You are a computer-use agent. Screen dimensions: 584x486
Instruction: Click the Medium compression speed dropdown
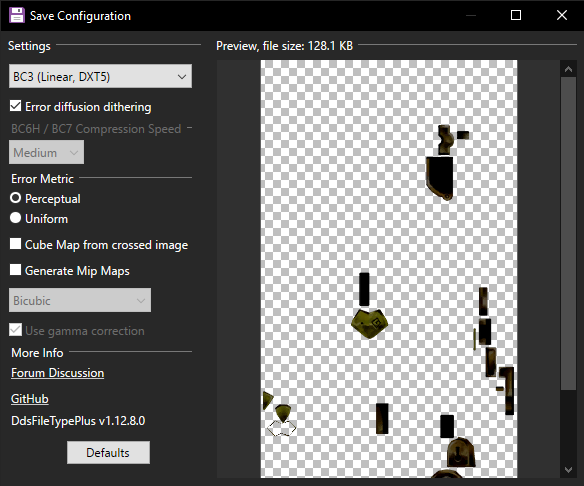(47, 152)
